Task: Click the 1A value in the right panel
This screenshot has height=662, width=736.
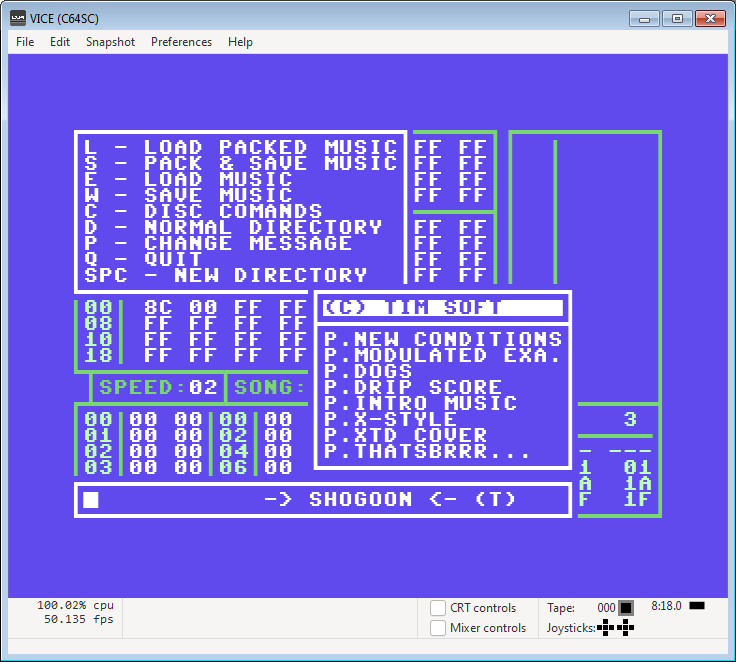Action: [x=637, y=483]
